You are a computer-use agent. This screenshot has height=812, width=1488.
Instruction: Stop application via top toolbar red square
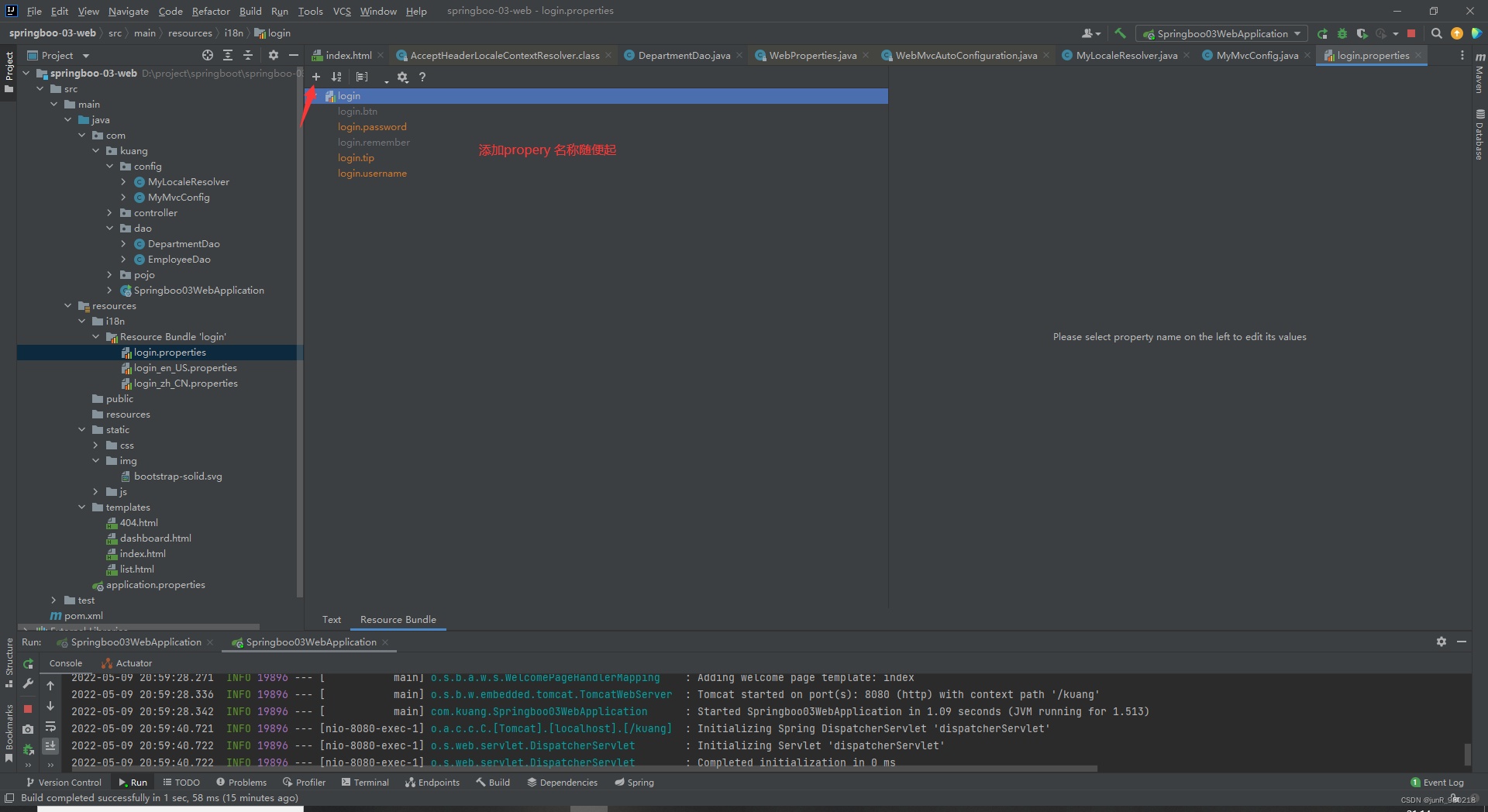(x=1411, y=33)
